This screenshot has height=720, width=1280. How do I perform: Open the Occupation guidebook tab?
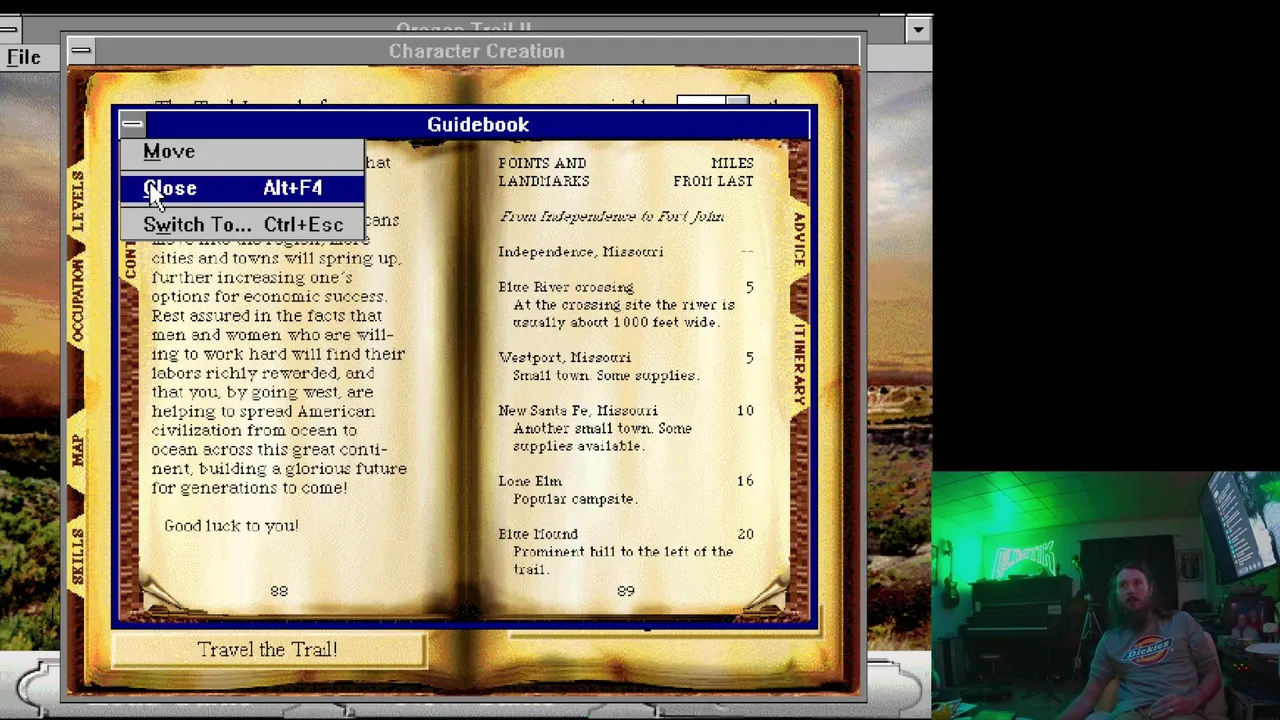[x=77, y=302]
